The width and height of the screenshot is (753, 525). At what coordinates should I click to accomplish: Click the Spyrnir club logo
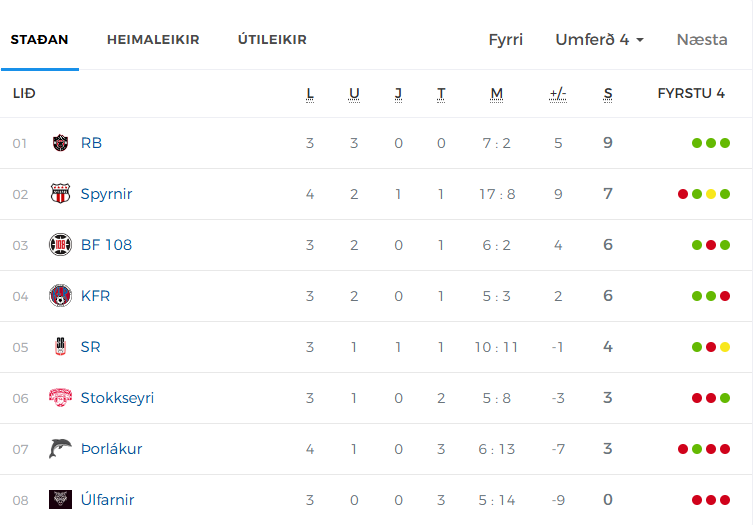pos(61,194)
